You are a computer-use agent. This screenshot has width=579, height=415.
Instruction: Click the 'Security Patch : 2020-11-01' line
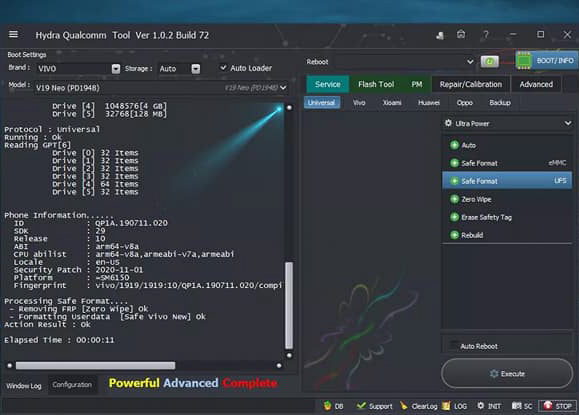(78, 270)
